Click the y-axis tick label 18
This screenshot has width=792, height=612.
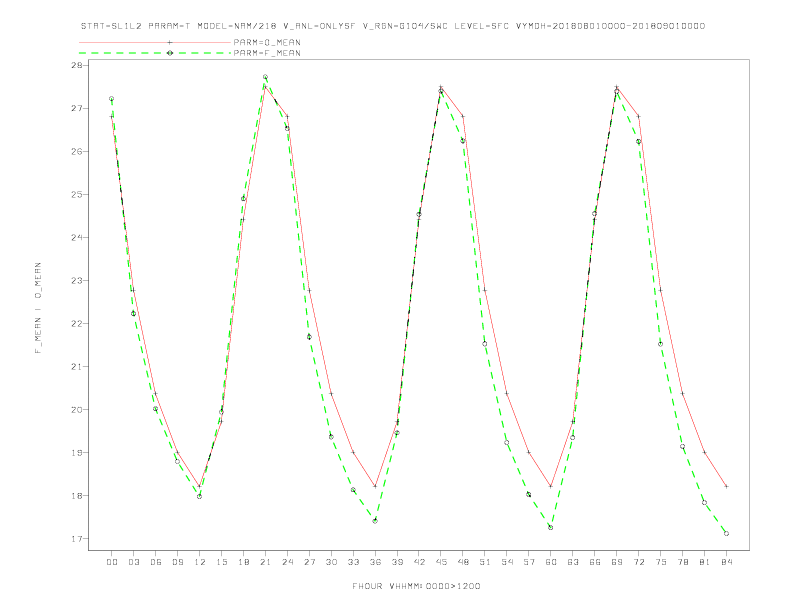pos(78,496)
